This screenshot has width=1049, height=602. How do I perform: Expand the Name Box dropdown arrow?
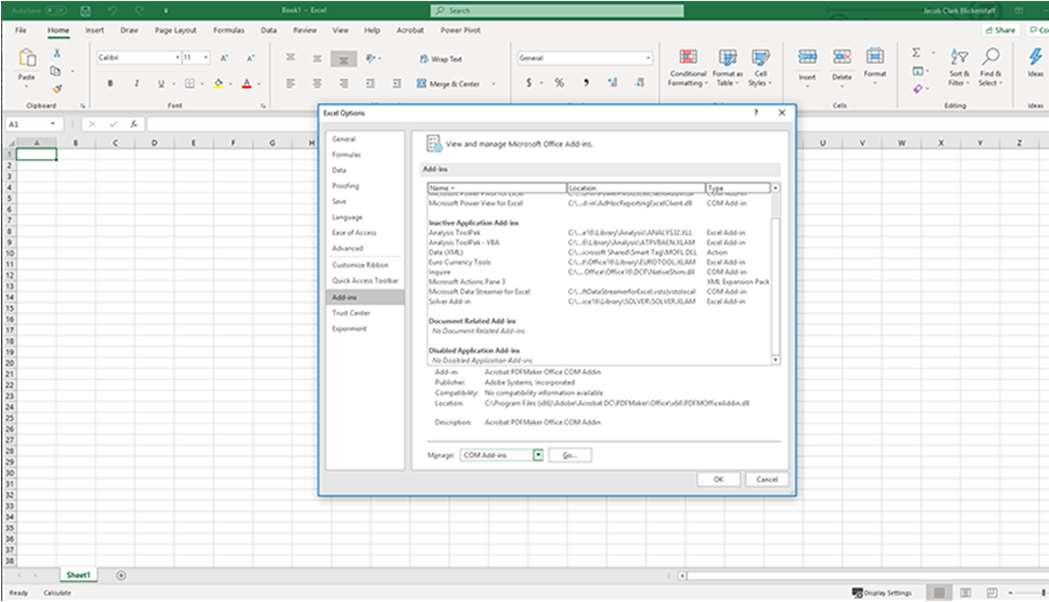point(52,124)
